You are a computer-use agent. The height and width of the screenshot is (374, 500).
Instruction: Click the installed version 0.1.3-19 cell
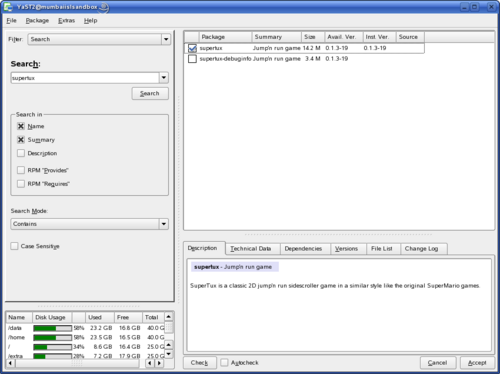tap(375, 48)
